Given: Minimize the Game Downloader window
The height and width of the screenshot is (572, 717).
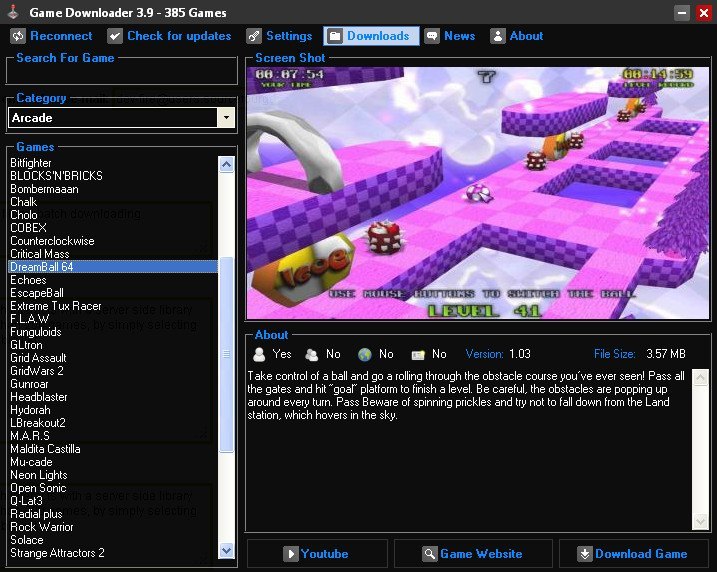Looking at the screenshot, I should pyautogui.click(x=682, y=12).
